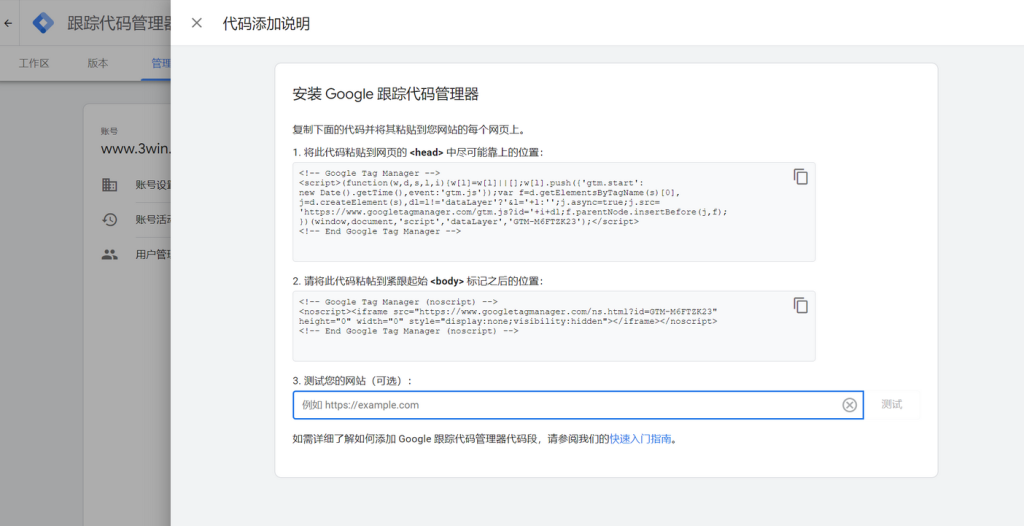Click the head code snippet text box

554,212
